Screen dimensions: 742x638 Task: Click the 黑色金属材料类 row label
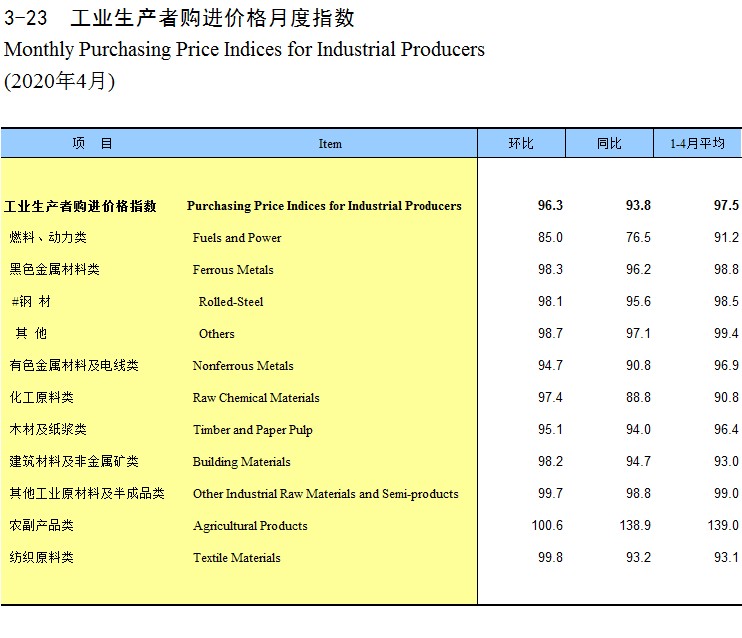coord(54,269)
